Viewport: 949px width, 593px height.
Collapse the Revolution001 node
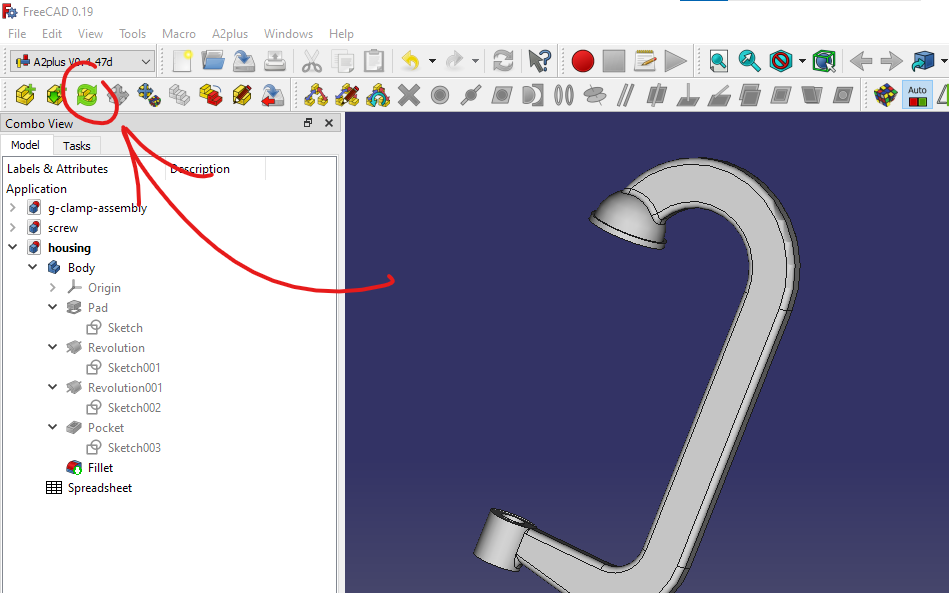coord(53,387)
